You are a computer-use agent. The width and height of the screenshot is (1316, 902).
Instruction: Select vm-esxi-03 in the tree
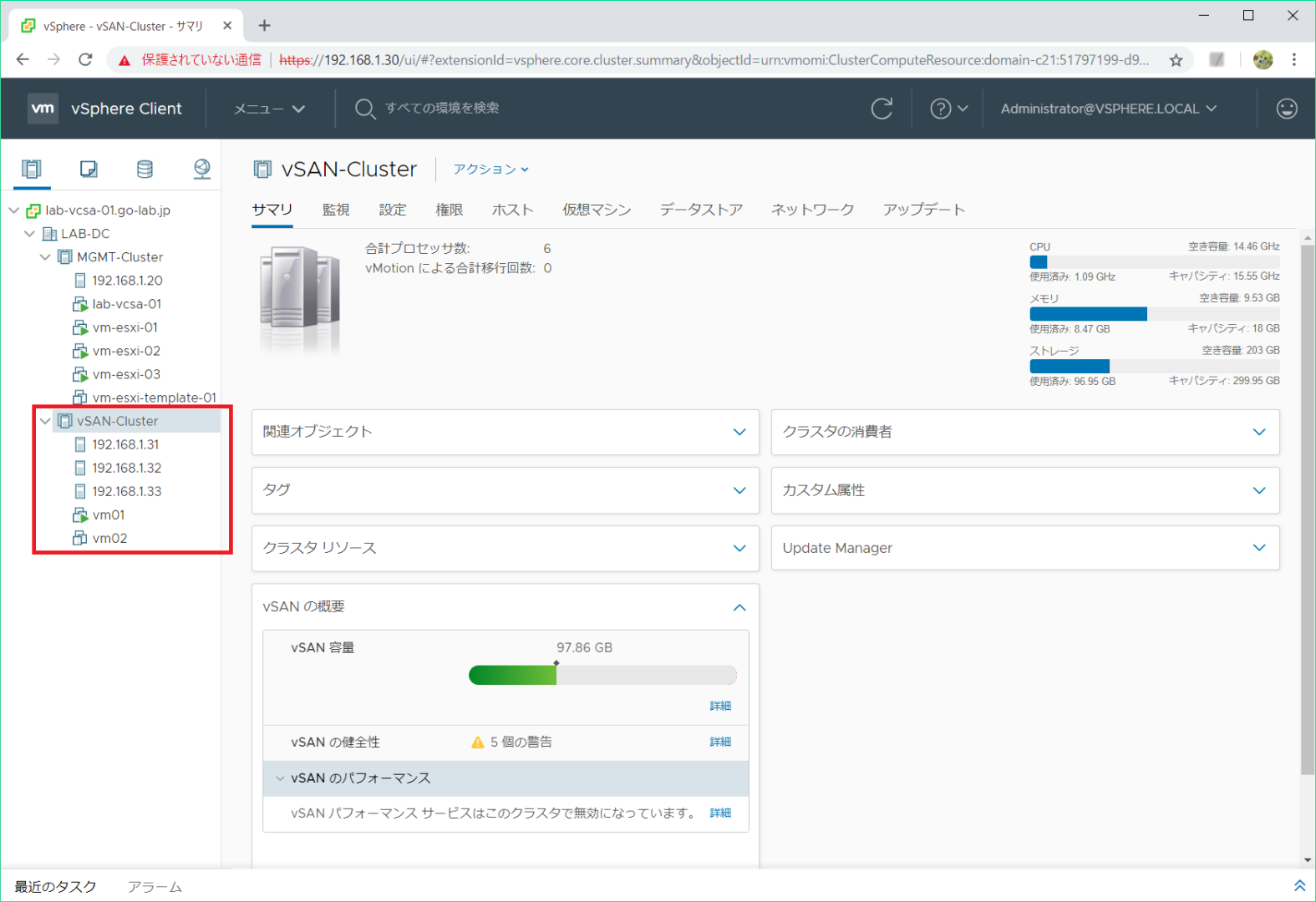(x=125, y=374)
